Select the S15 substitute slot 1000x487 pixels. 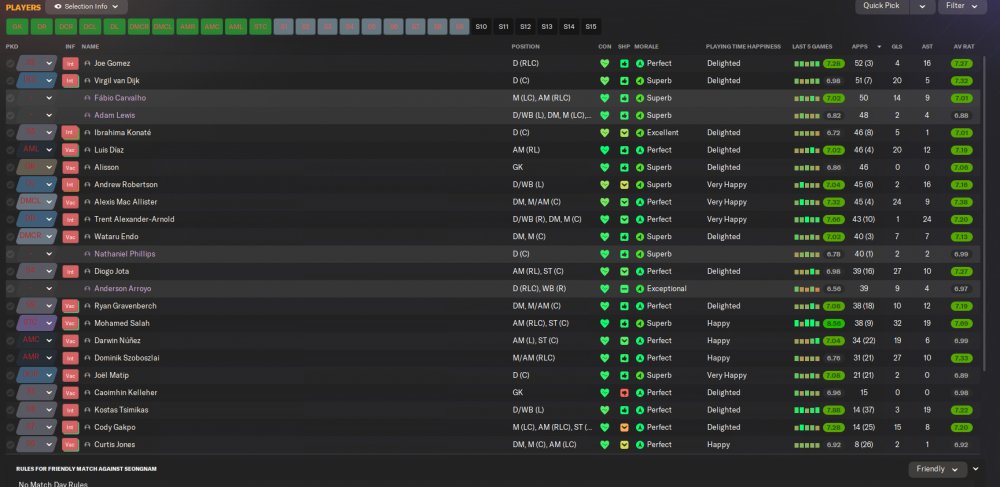pyautogui.click(x=591, y=27)
